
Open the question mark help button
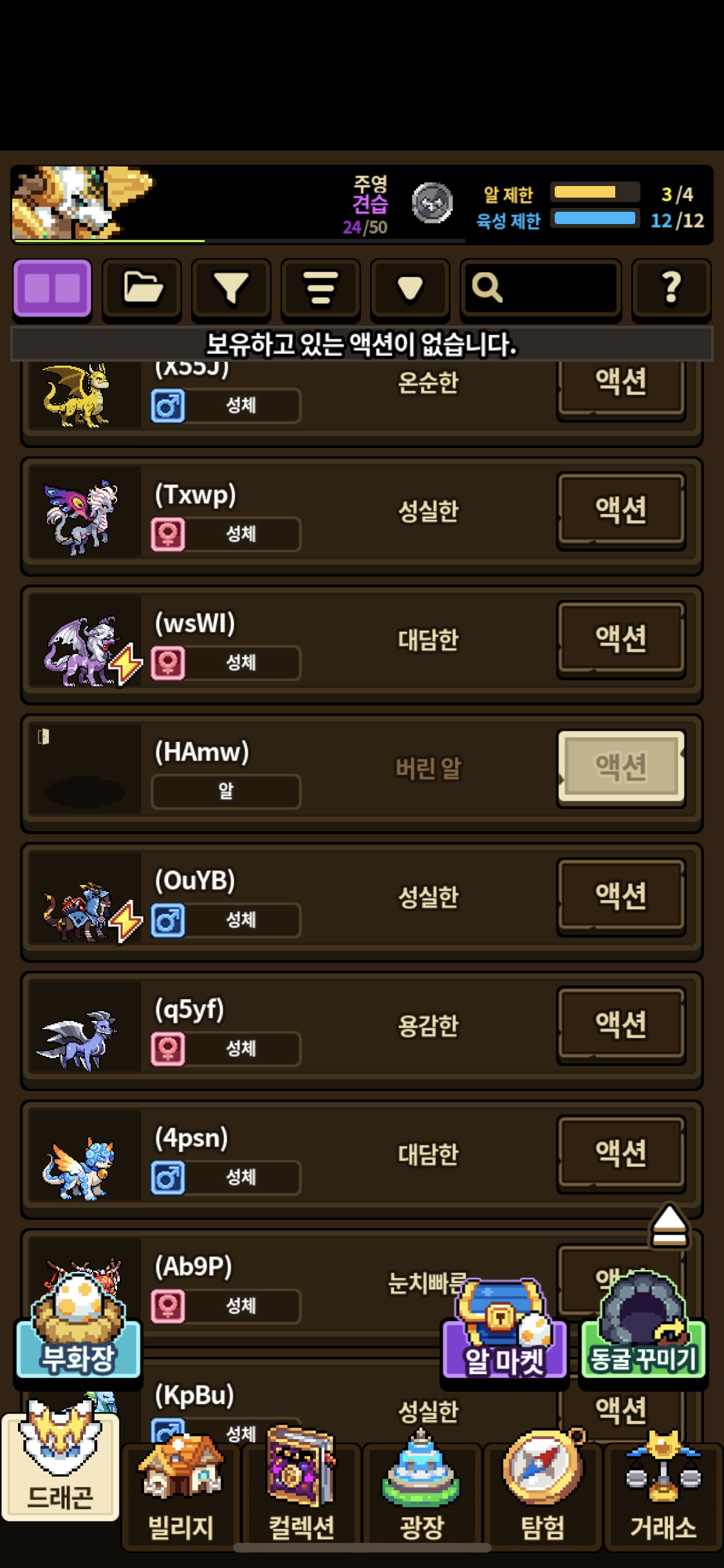pyautogui.click(x=671, y=288)
